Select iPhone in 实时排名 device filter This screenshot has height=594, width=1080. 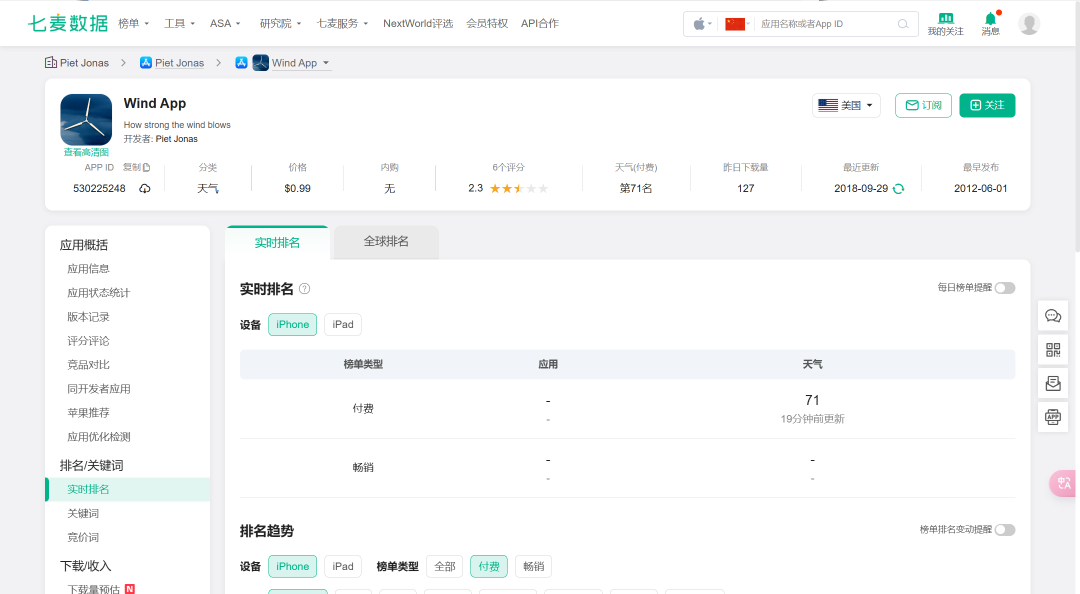293,325
